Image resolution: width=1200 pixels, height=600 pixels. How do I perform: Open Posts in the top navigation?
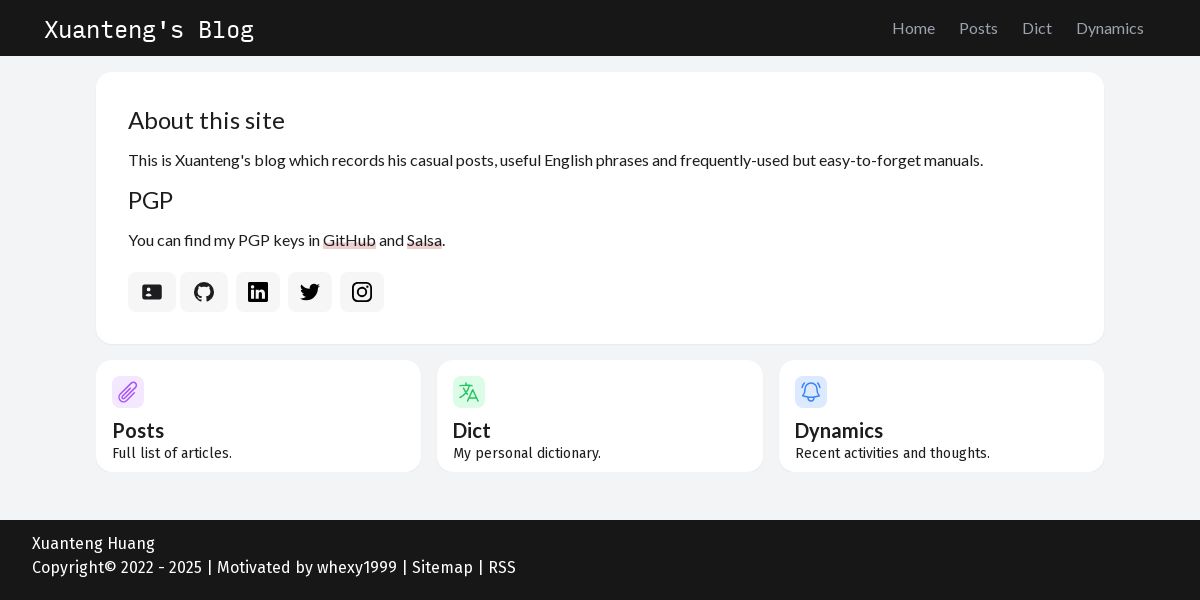click(978, 28)
